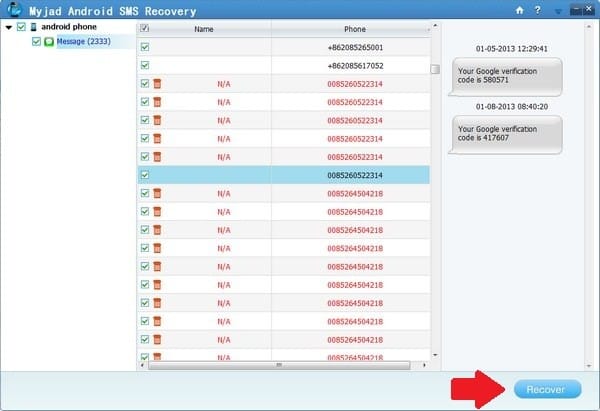Minimize the Myjad recovery window
This screenshot has height=411, width=600.
click(576, 10)
